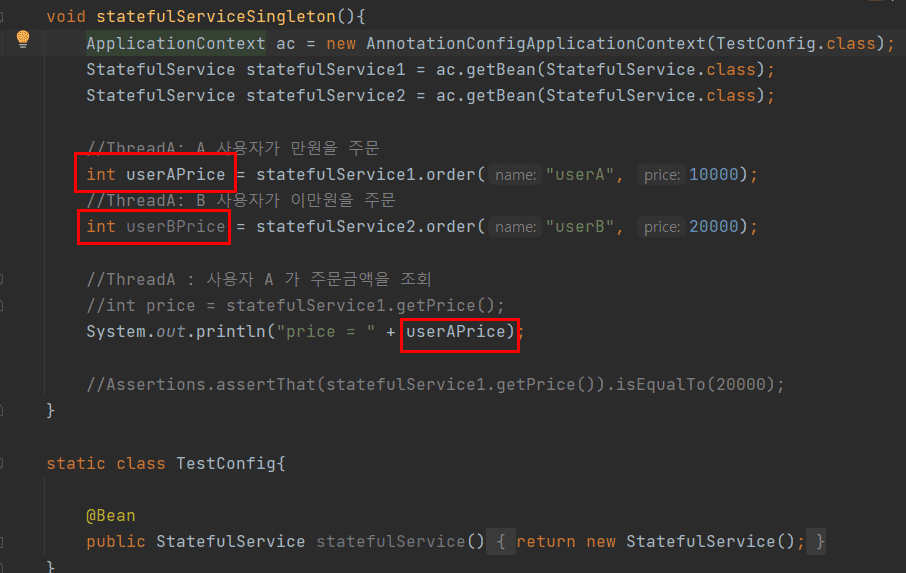The image size is (906, 573).
Task: Collapse fold marker at method closing brace
Action: (x=2, y=411)
